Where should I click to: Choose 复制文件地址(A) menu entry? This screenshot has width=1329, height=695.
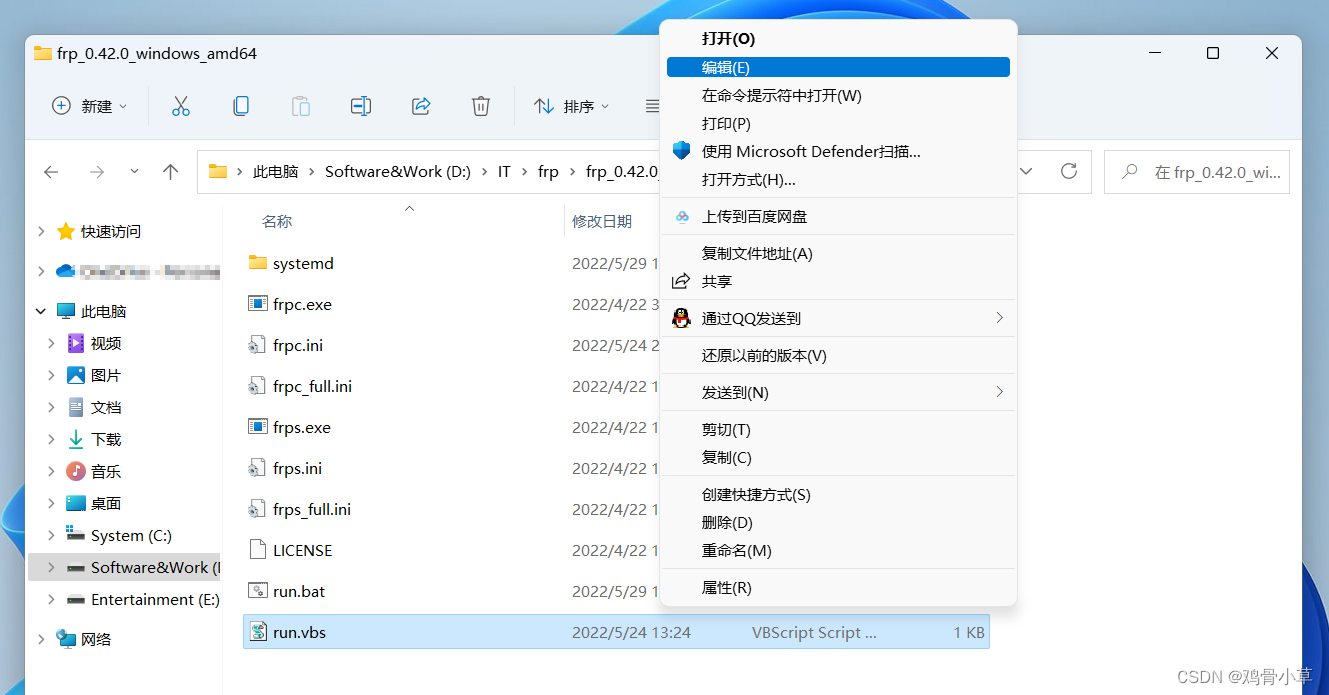coord(838,253)
